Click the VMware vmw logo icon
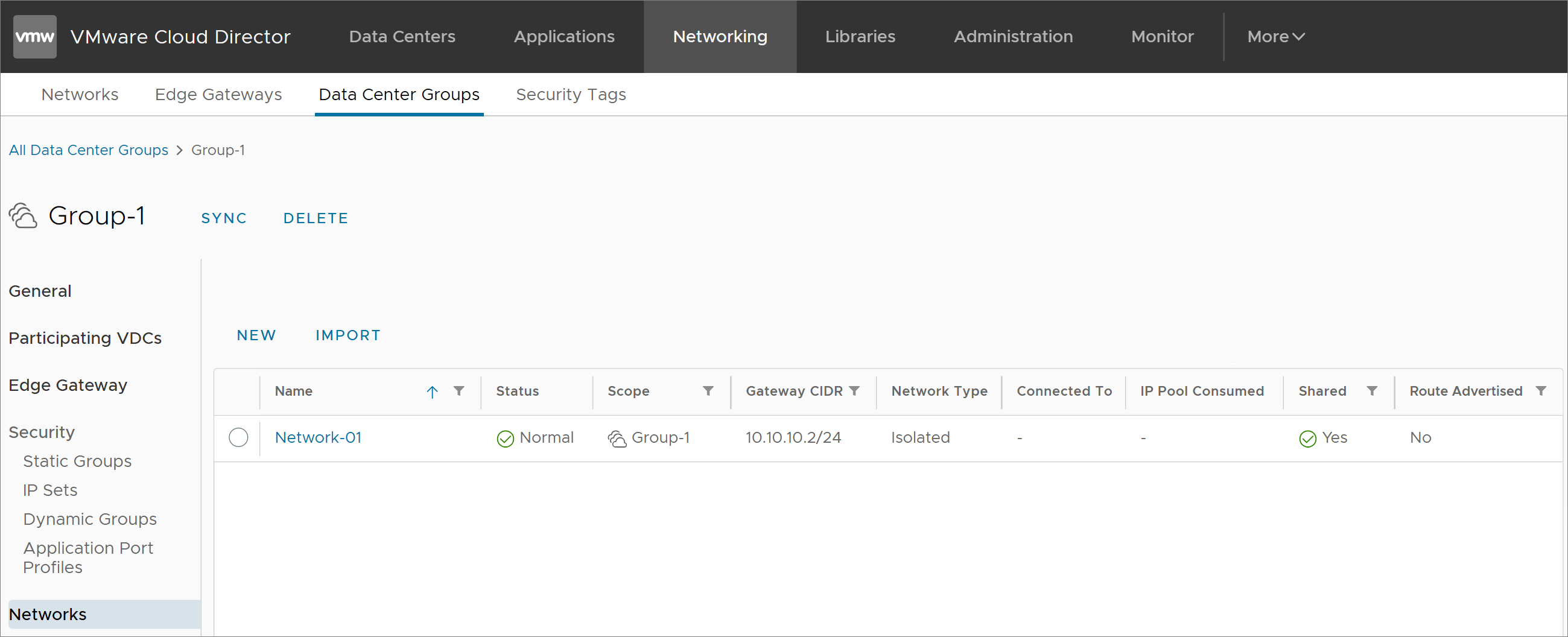1568x637 pixels. tap(35, 37)
